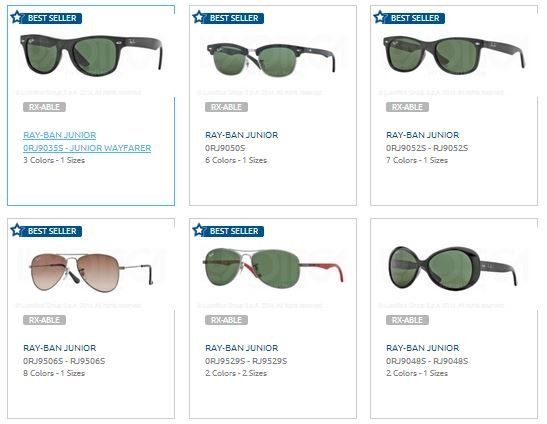The image size is (547, 424).
Task: Click the RX-ABLE tag on the 0RJ9048S card
Action: 407,320
